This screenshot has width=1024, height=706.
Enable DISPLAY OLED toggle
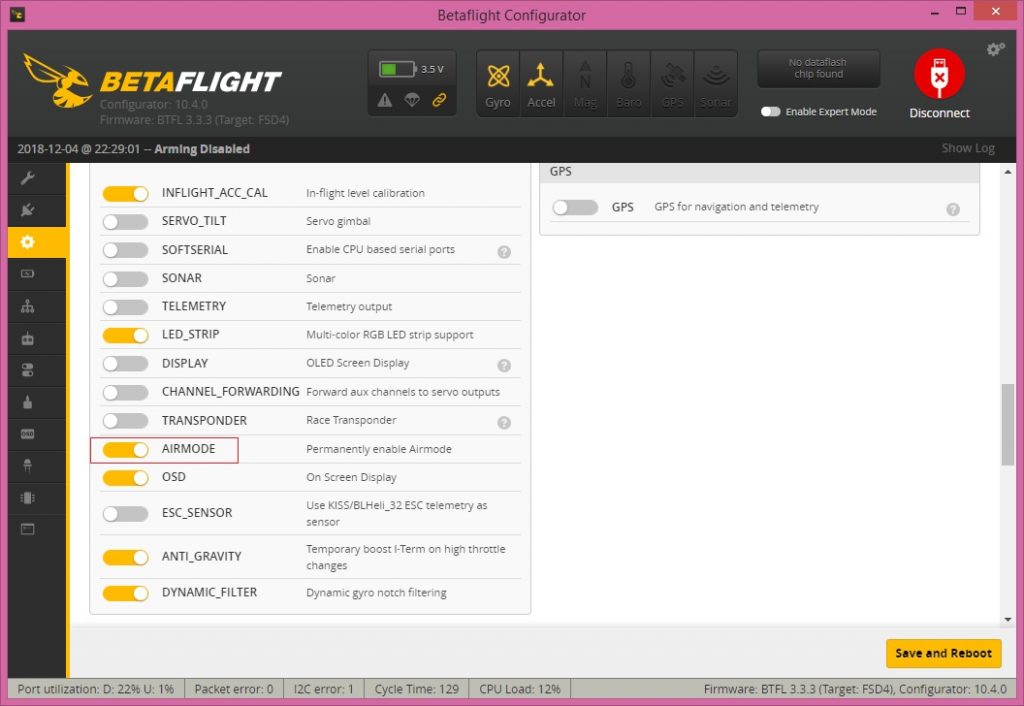point(125,364)
